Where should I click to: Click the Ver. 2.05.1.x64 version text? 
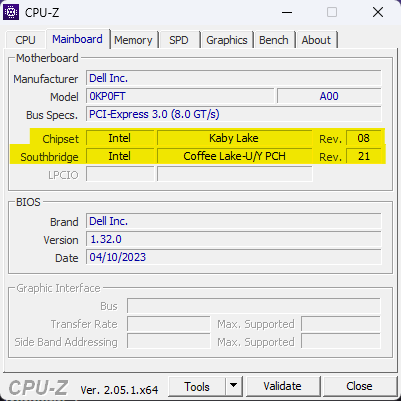(x=119, y=390)
